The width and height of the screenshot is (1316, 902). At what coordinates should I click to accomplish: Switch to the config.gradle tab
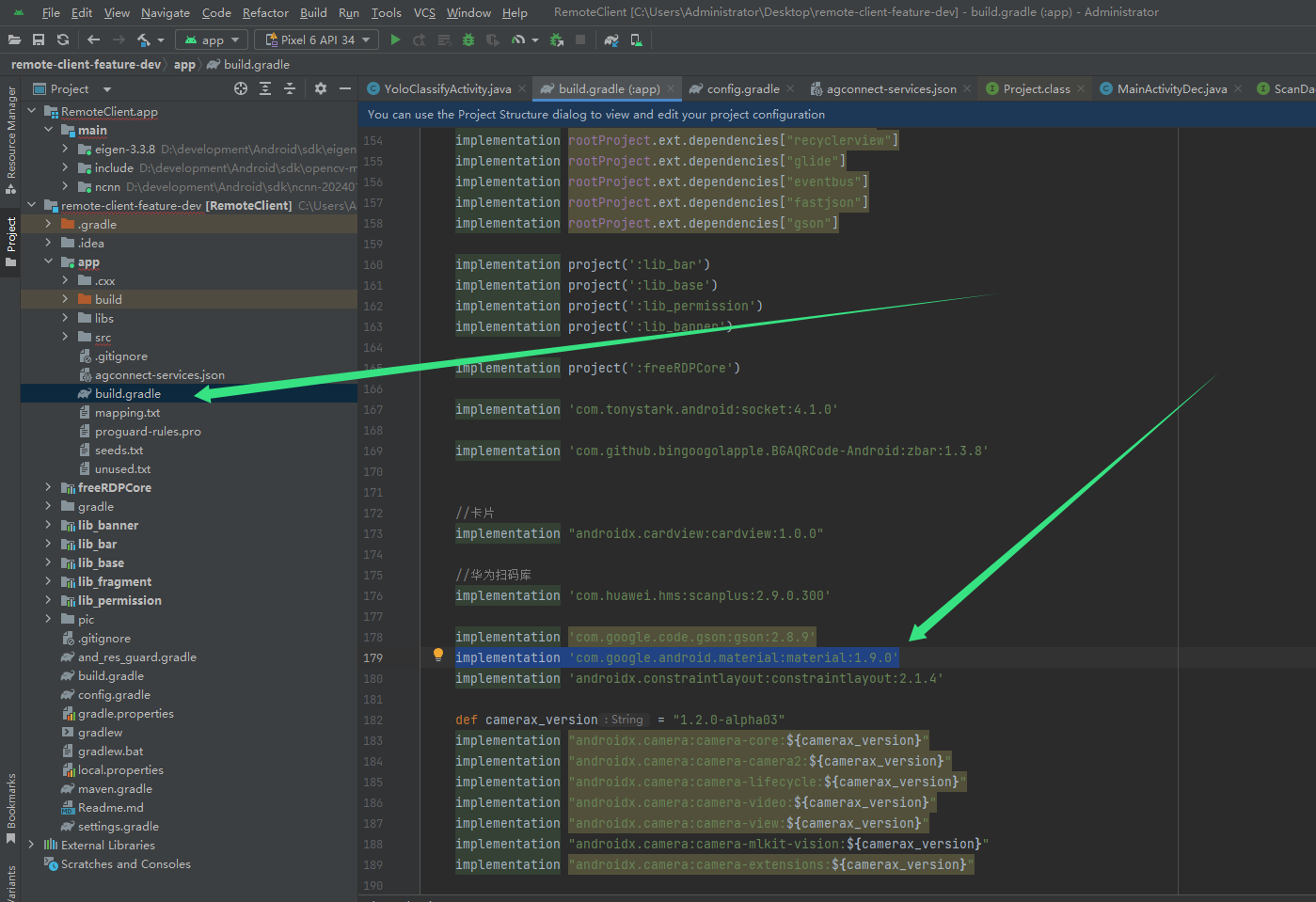(x=743, y=87)
